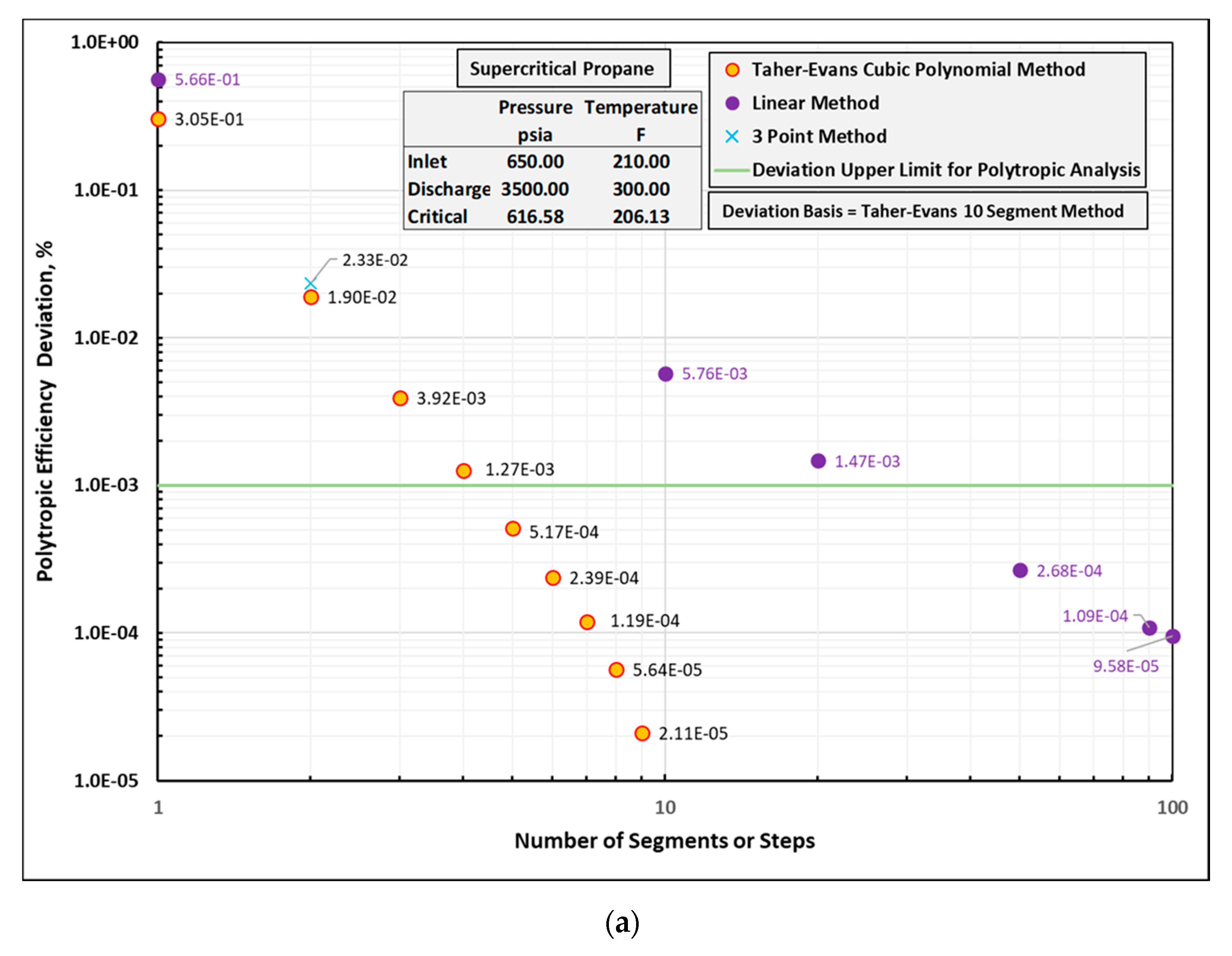The width and height of the screenshot is (1232, 956).
Task: Click the Supercritical Propane title box
Action: 563,68
